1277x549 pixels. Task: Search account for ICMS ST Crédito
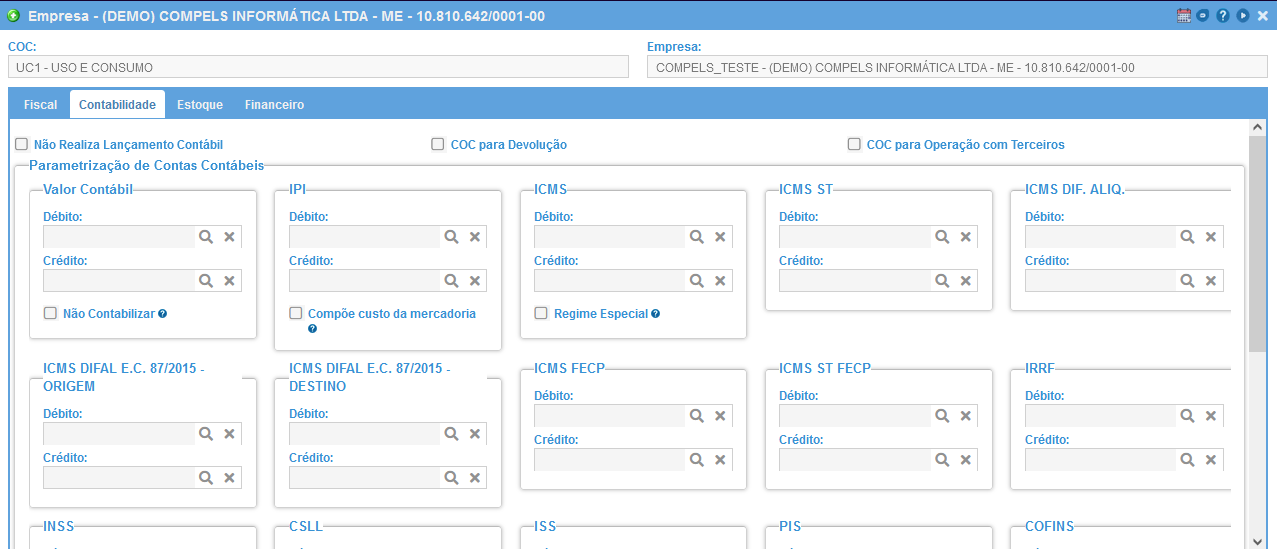(x=941, y=281)
